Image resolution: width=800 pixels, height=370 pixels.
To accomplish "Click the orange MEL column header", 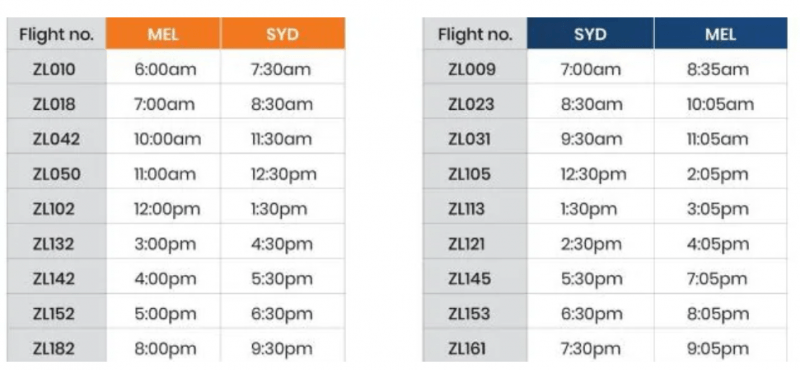I will pos(163,34).
